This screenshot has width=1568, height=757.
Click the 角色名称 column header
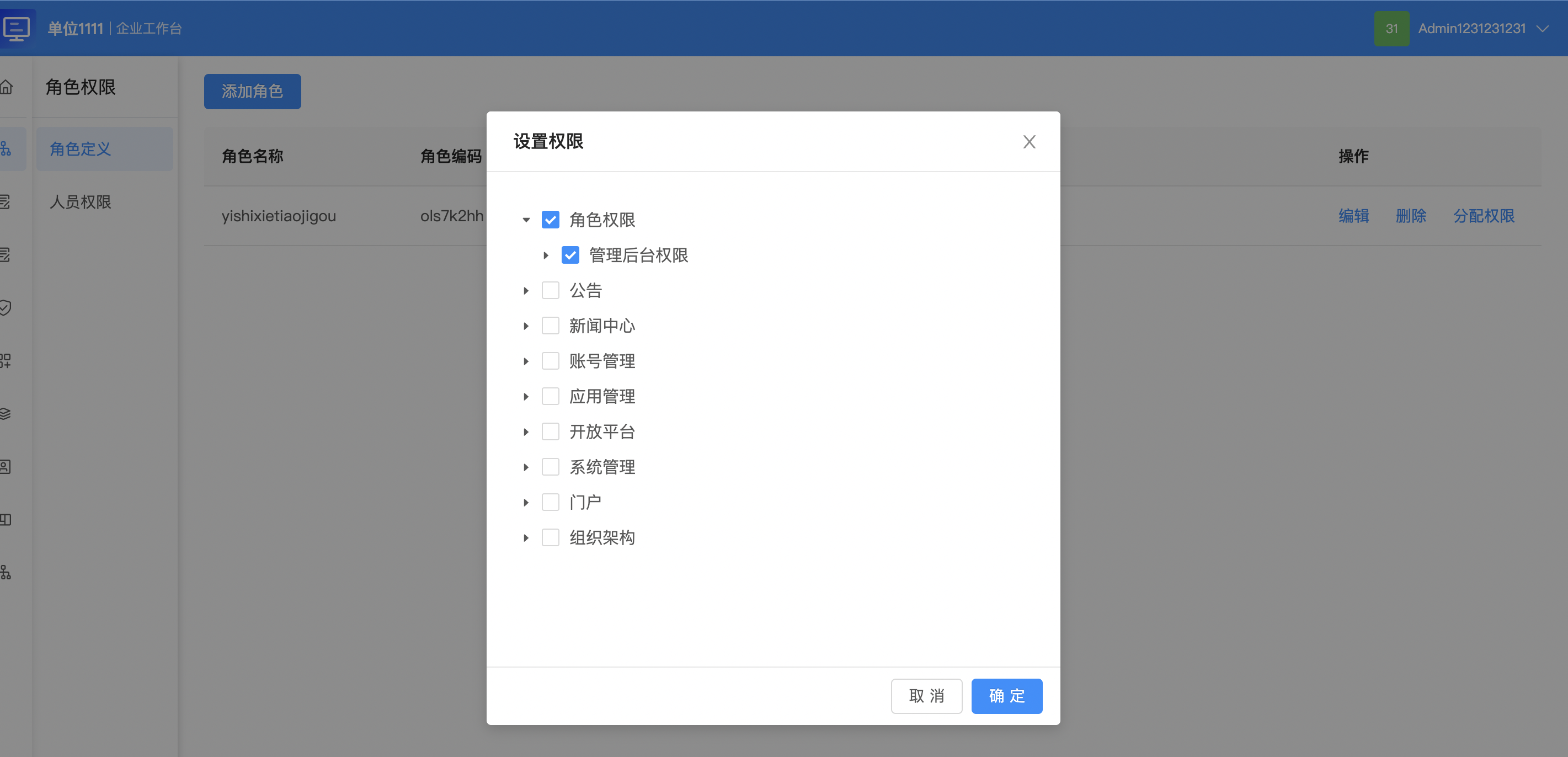(253, 156)
